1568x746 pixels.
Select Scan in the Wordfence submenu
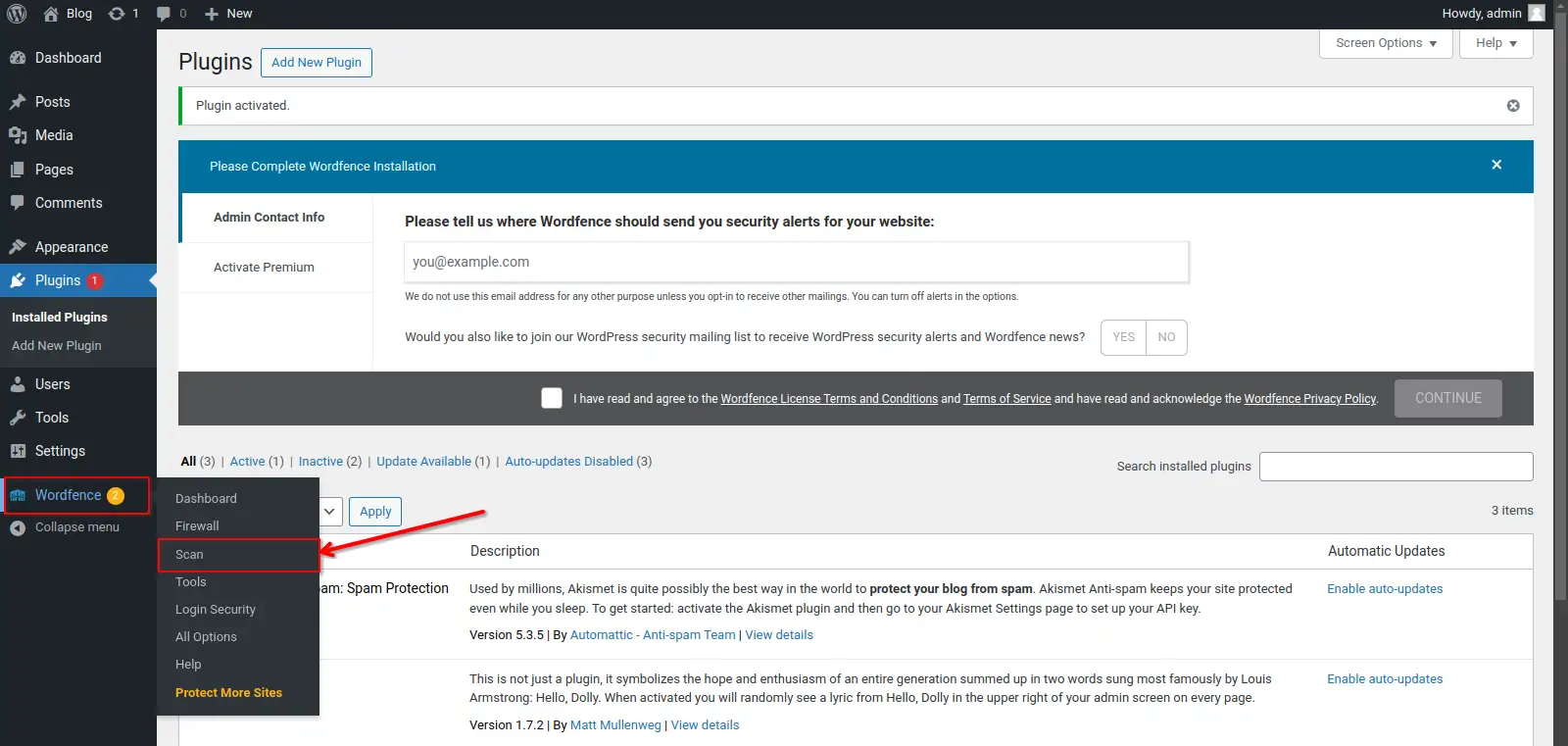click(190, 555)
